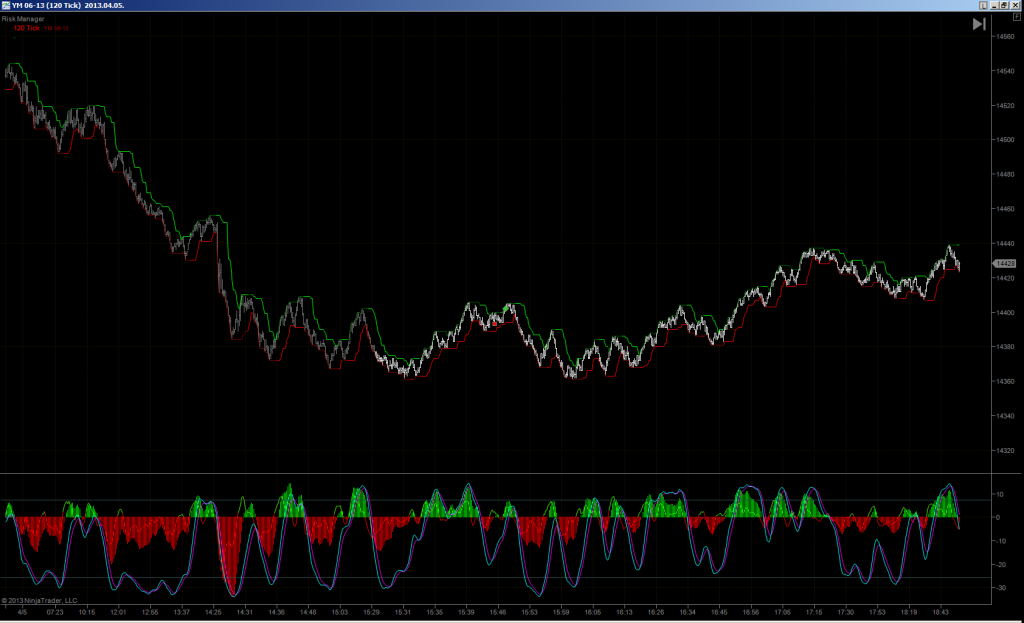Select the red 120 Tick label
The width and height of the screenshot is (1024, 623).
[27, 28]
